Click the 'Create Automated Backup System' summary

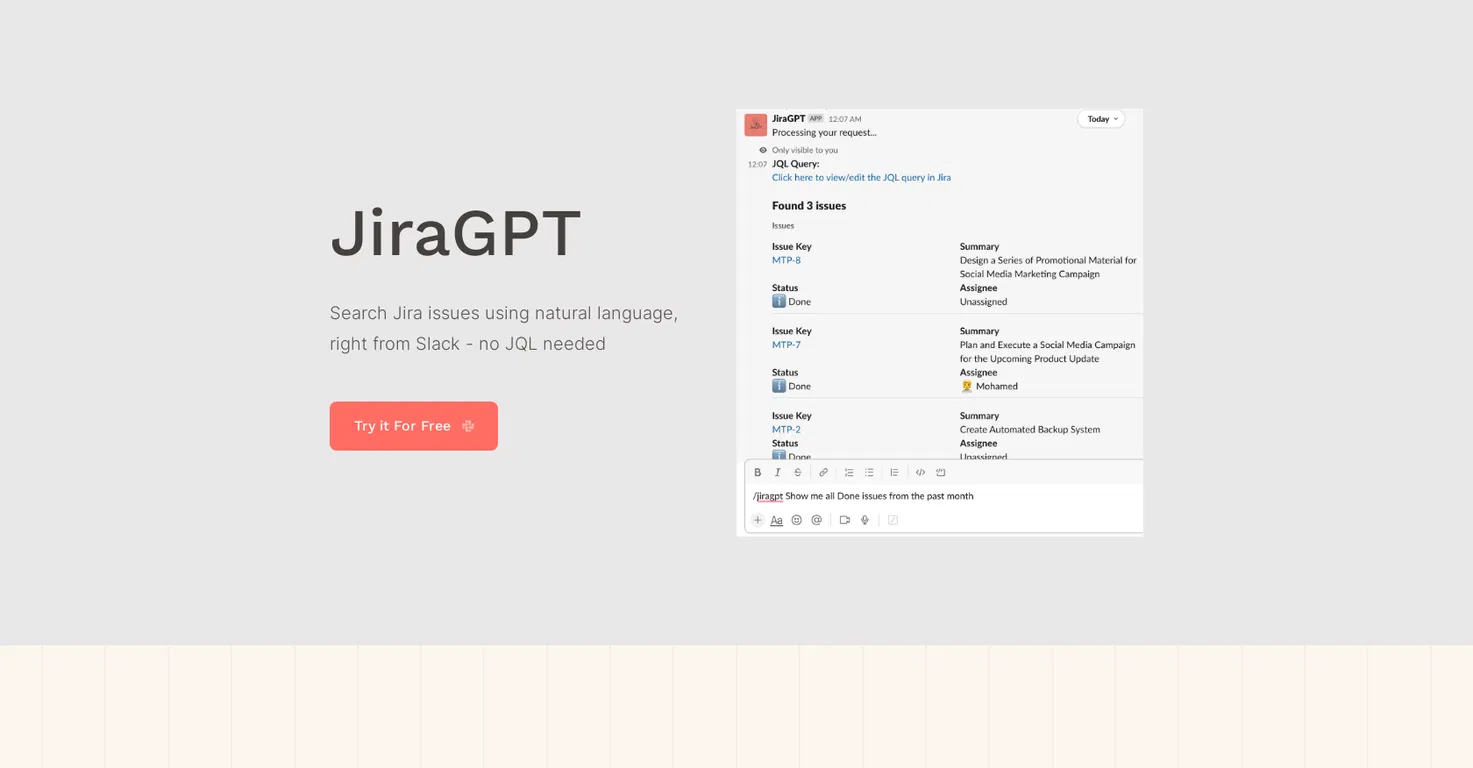(x=1030, y=430)
